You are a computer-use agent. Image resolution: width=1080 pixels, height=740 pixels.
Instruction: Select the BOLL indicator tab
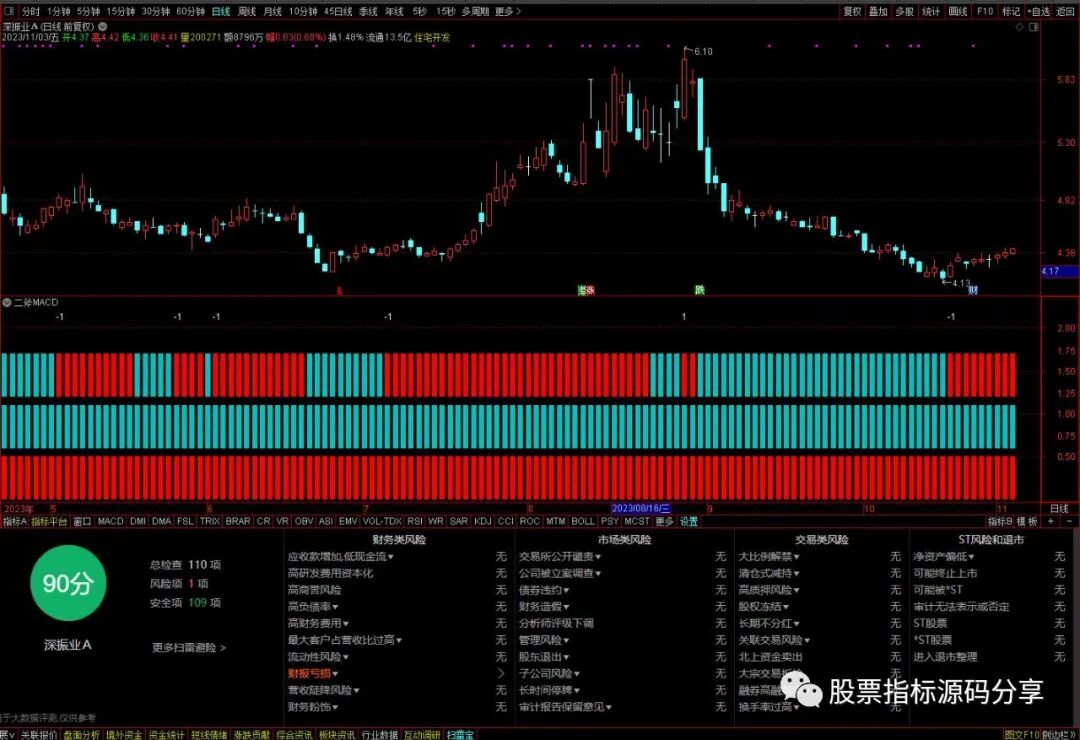[583, 522]
